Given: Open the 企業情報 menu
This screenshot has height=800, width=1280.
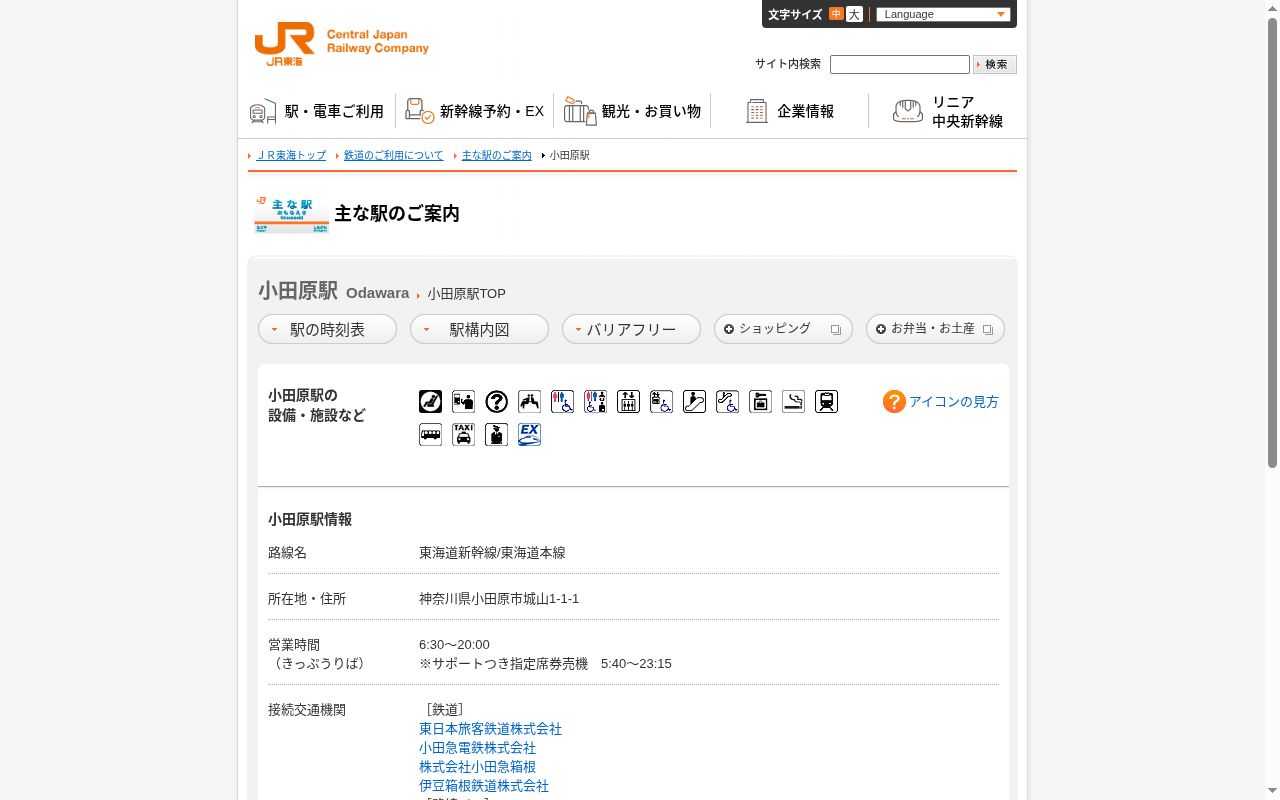Looking at the screenshot, I should click(x=790, y=111).
